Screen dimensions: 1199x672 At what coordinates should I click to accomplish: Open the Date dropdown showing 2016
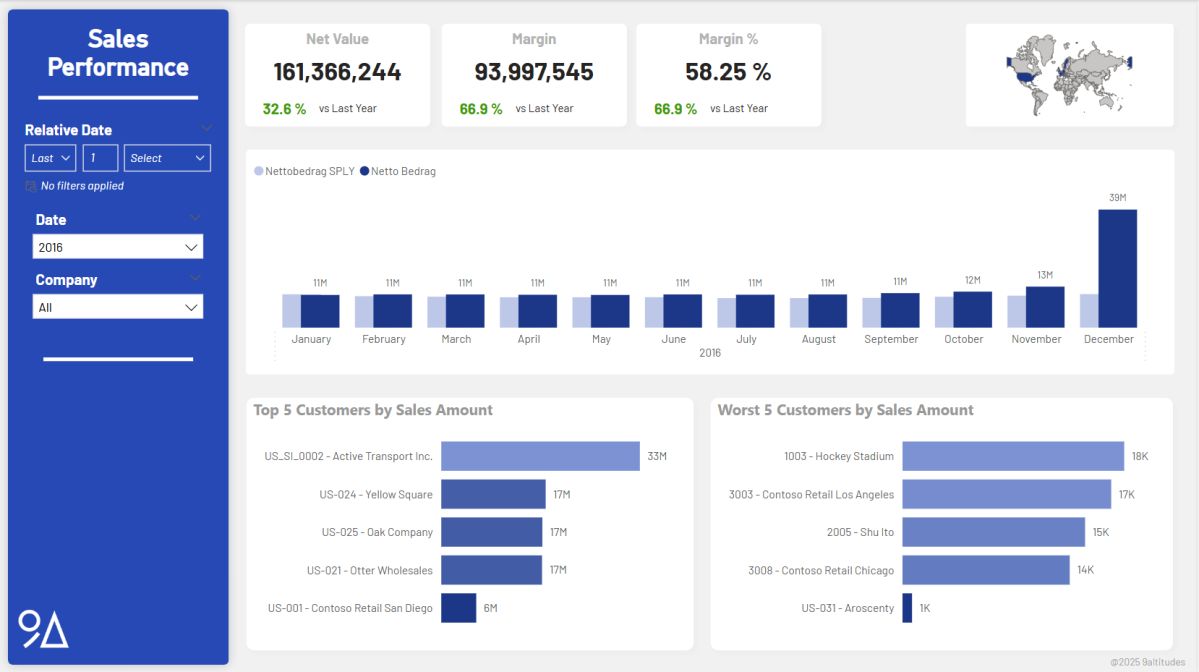pos(117,246)
